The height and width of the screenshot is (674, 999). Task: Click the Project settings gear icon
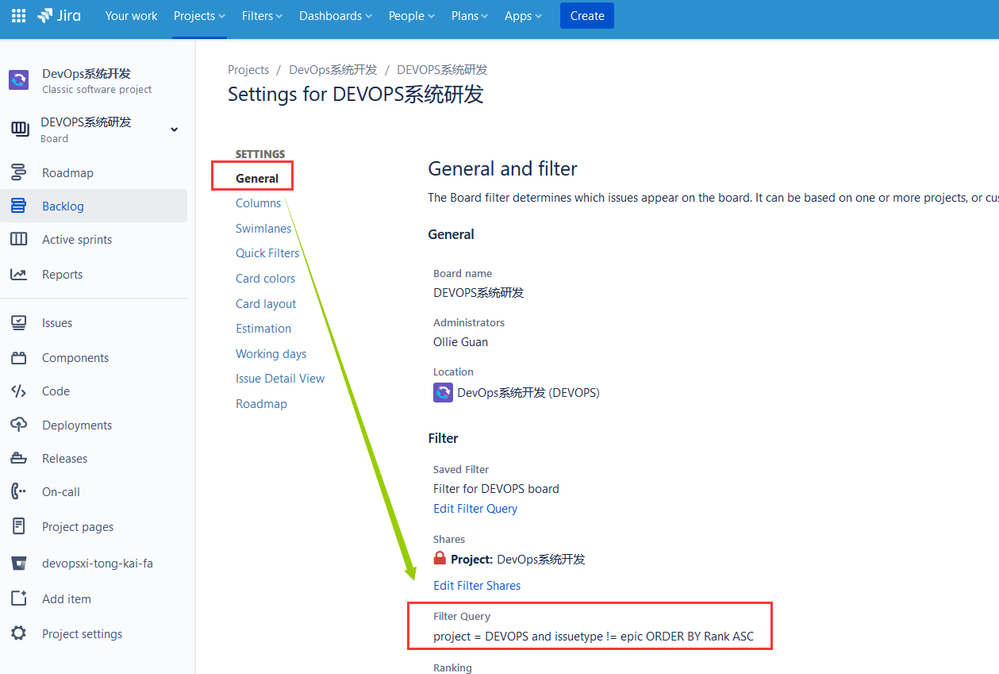18,633
